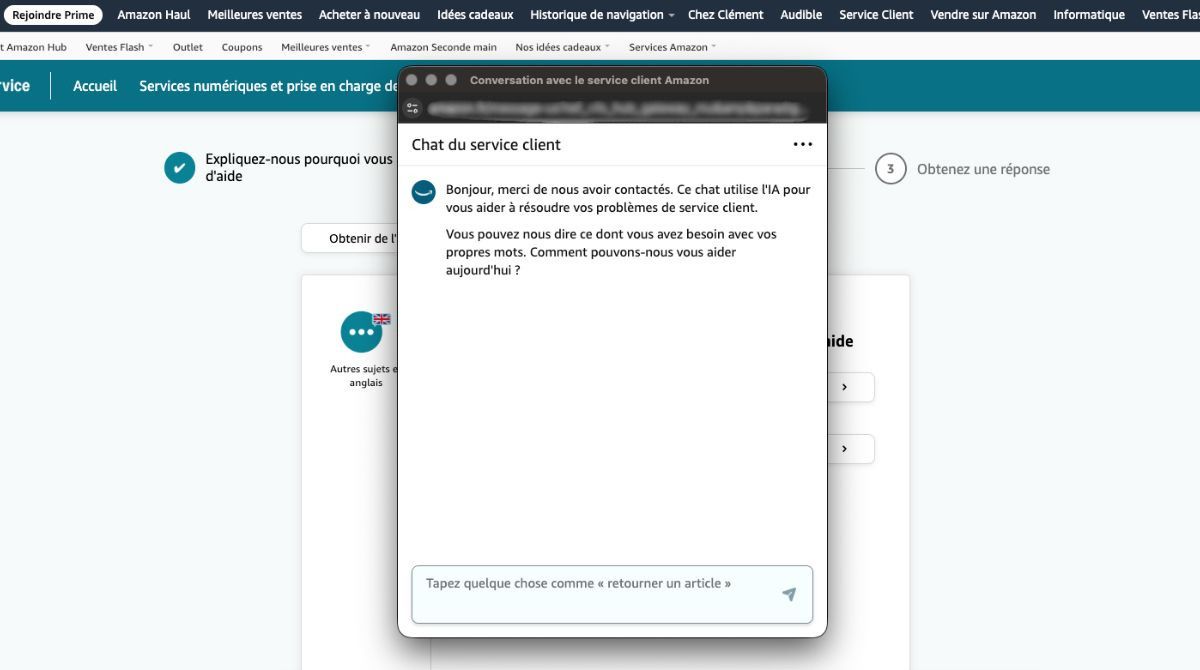Open Services numériques et prise en charge tab
1200x670 pixels.
click(x=268, y=86)
